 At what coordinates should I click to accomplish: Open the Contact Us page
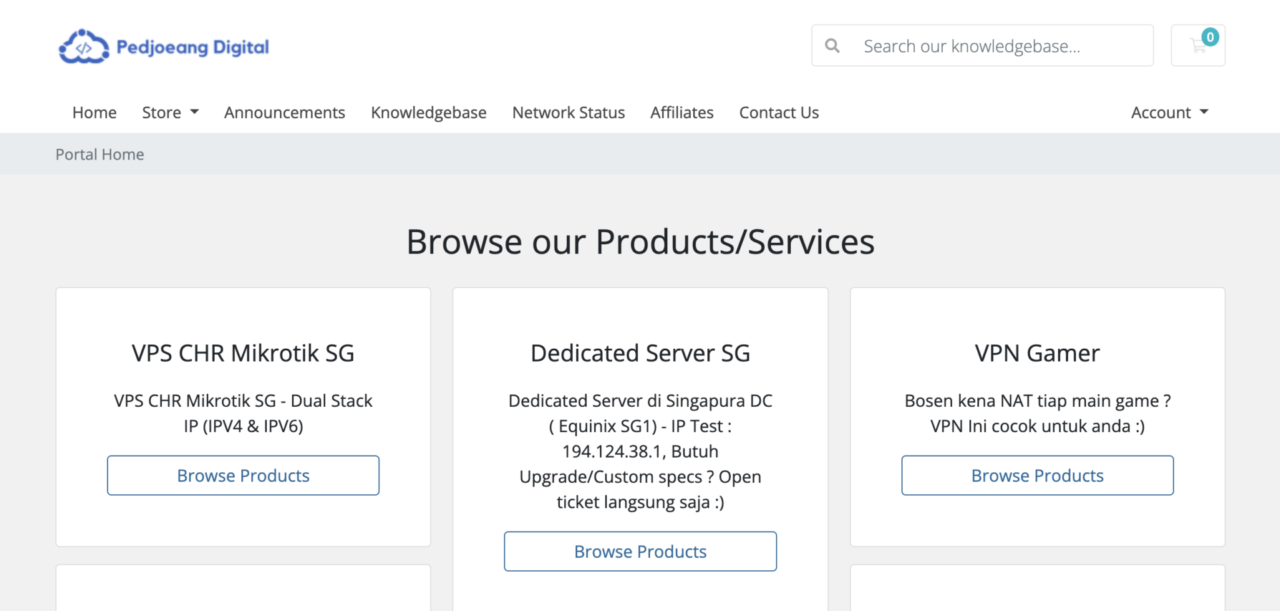778,113
